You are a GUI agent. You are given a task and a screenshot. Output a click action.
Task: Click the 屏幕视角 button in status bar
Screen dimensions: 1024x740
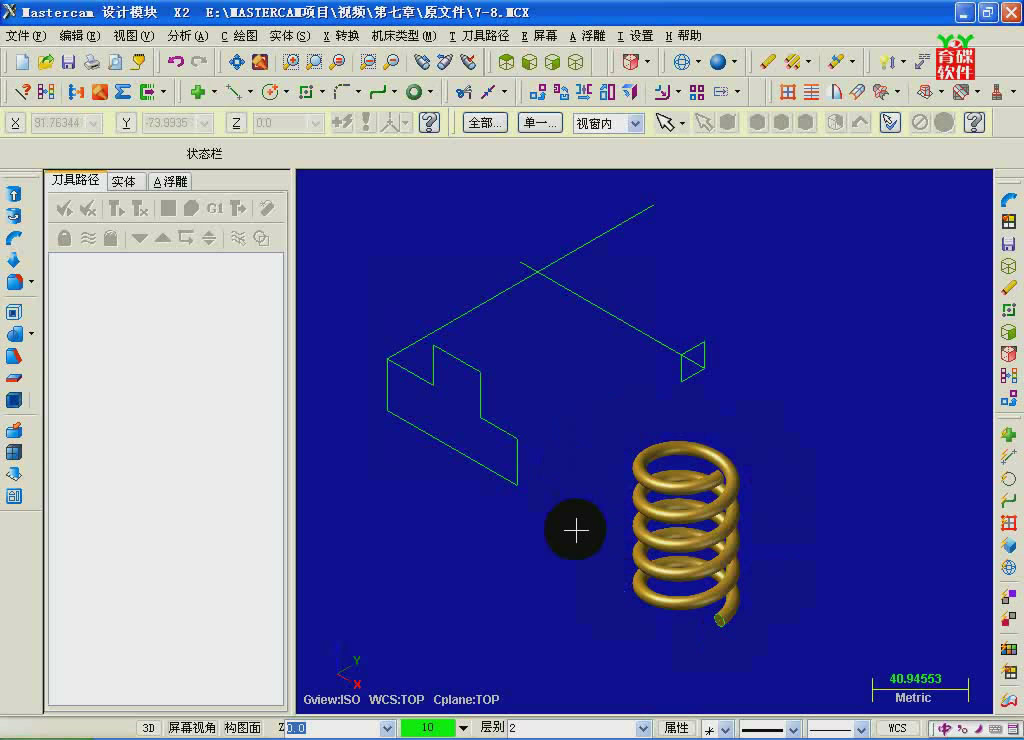coord(191,728)
